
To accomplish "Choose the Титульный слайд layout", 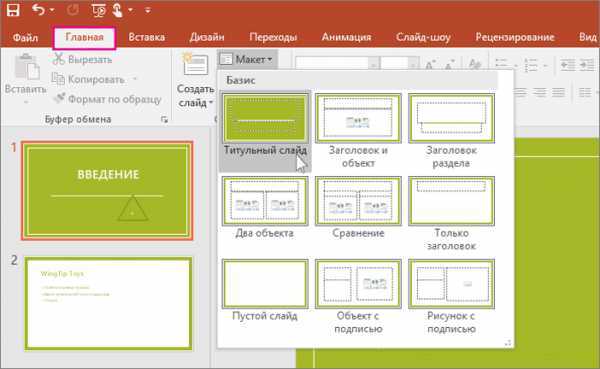I will (x=265, y=131).
